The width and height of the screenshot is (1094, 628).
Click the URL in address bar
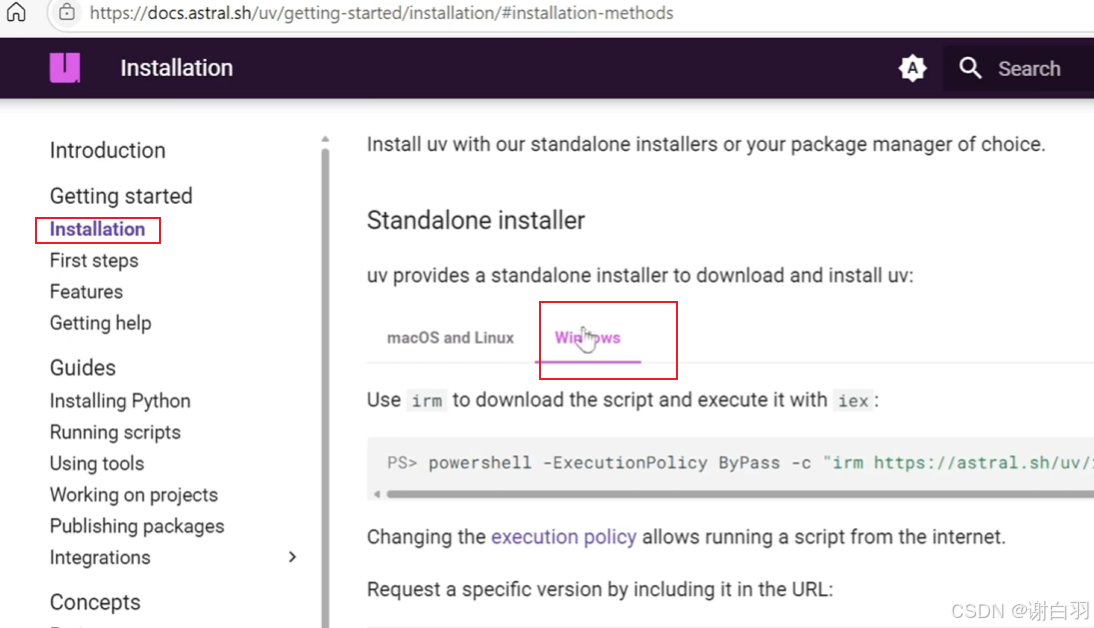pos(382,13)
